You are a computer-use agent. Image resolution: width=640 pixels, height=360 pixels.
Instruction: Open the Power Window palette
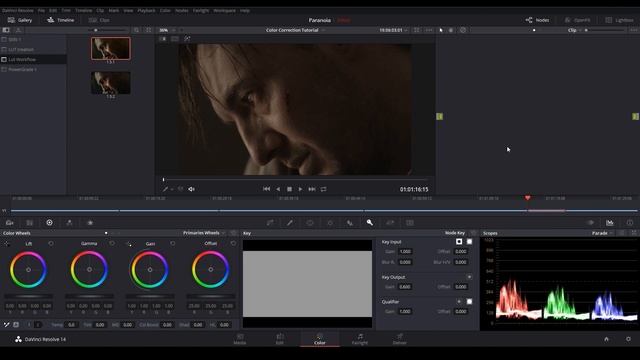point(310,222)
